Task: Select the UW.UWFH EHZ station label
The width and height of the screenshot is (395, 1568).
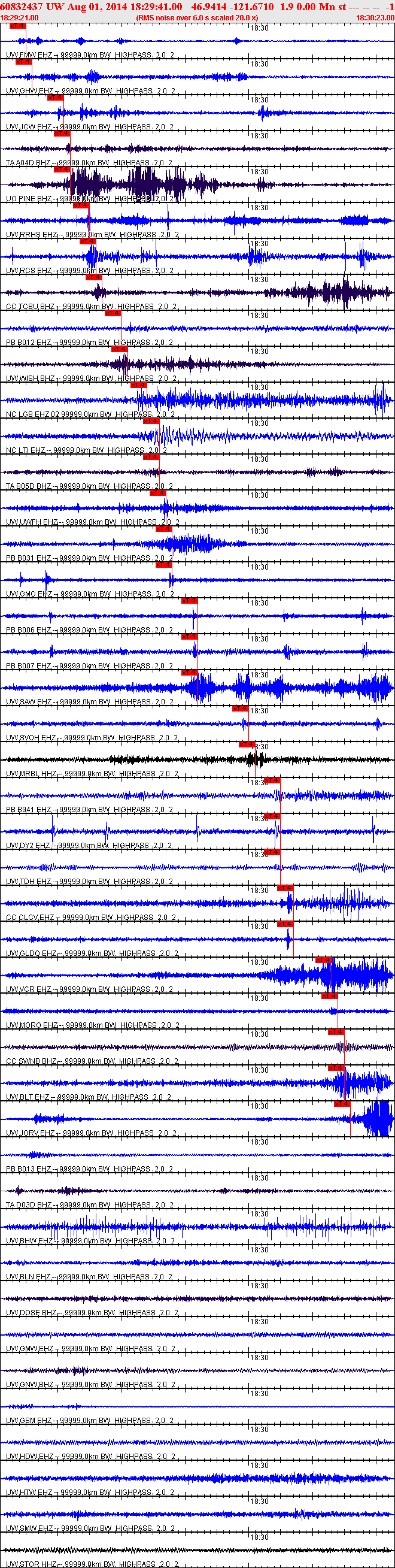Action: (x=93, y=522)
